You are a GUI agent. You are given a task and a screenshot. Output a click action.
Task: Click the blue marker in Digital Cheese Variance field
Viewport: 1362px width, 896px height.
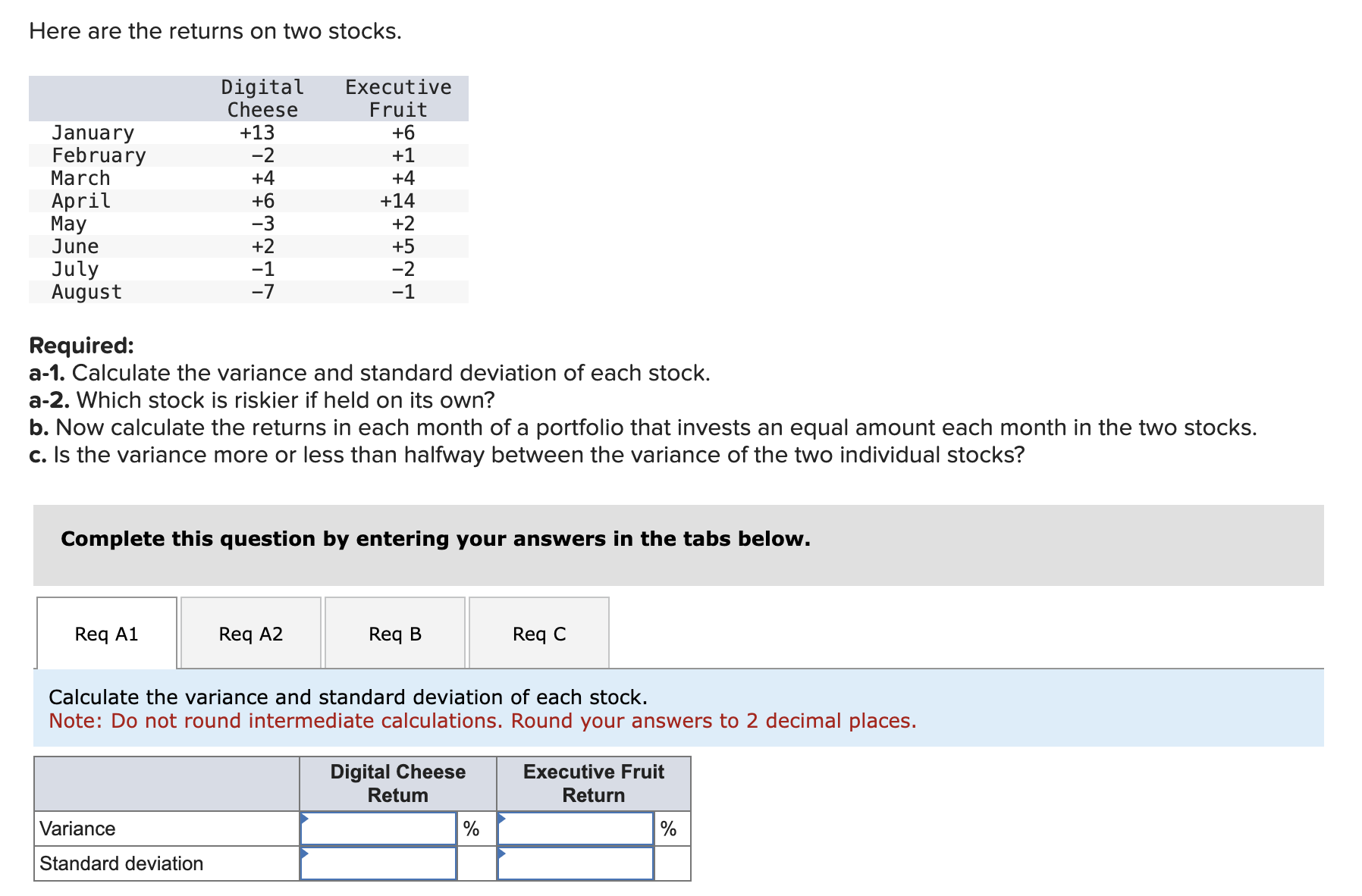point(306,821)
